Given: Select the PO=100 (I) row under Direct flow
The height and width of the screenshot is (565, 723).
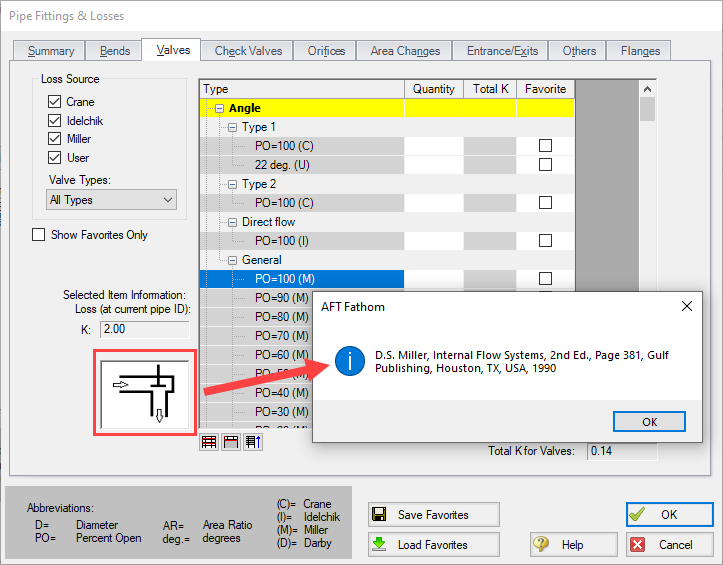Looking at the screenshot, I should pyautogui.click(x=302, y=241).
